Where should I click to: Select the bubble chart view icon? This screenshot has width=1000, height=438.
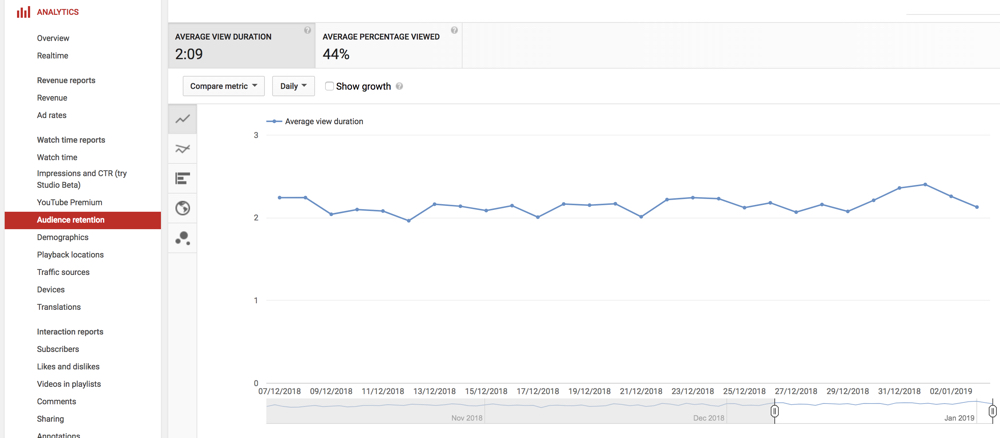tap(182, 238)
